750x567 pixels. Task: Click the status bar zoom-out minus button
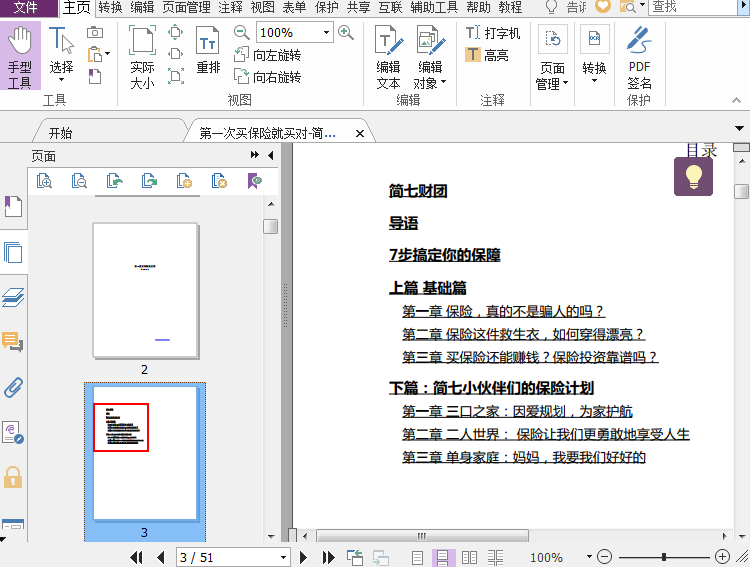605,556
